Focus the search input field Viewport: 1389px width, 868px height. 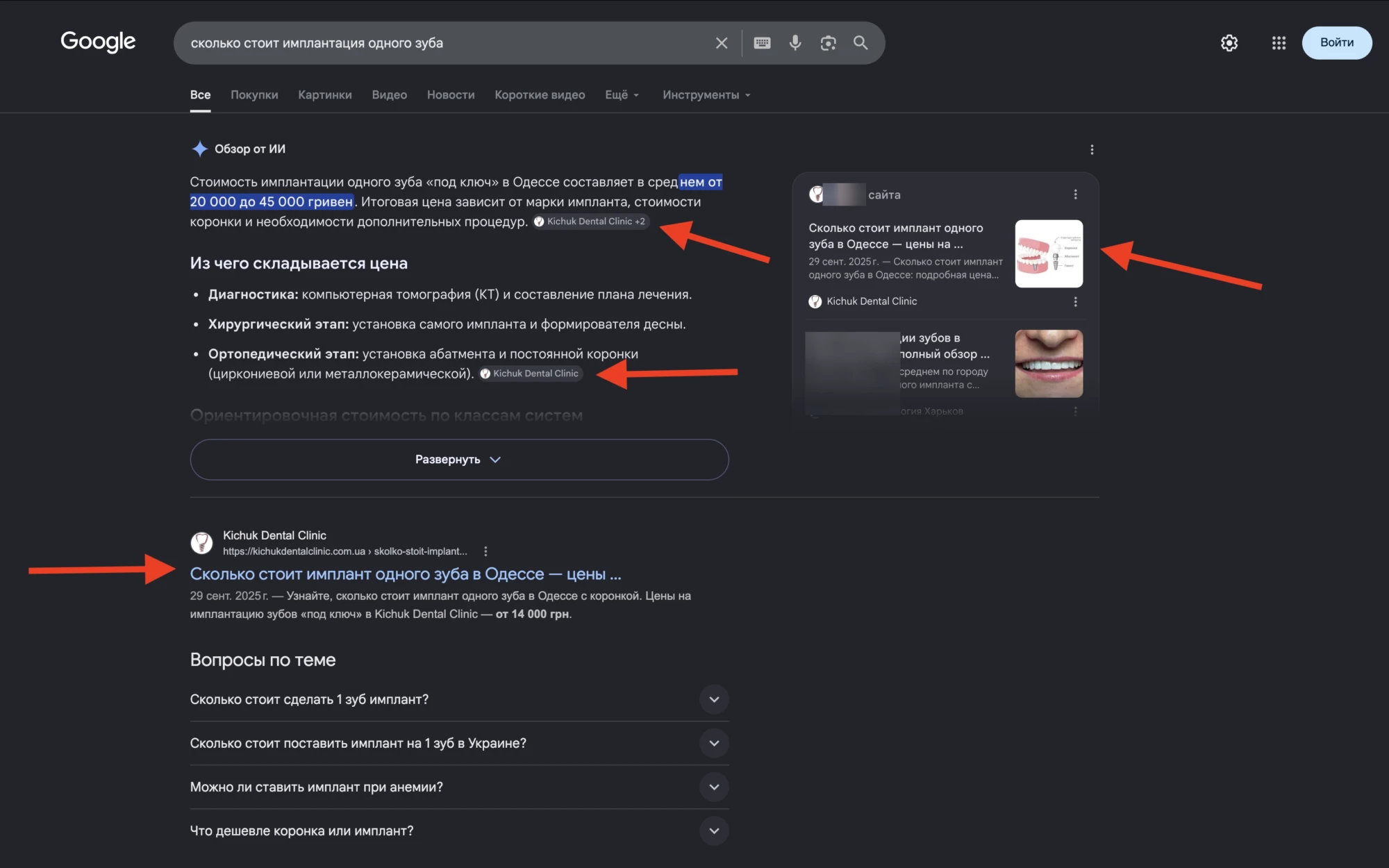[444, 43]
